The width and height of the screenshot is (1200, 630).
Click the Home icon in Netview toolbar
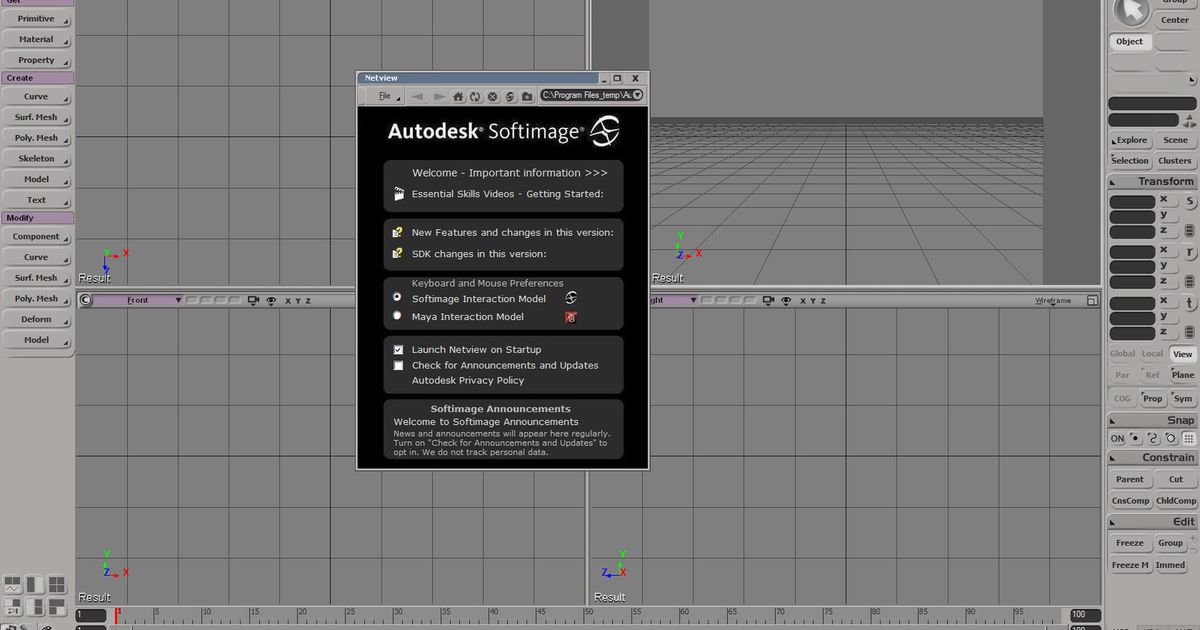[x=458, y=95]
